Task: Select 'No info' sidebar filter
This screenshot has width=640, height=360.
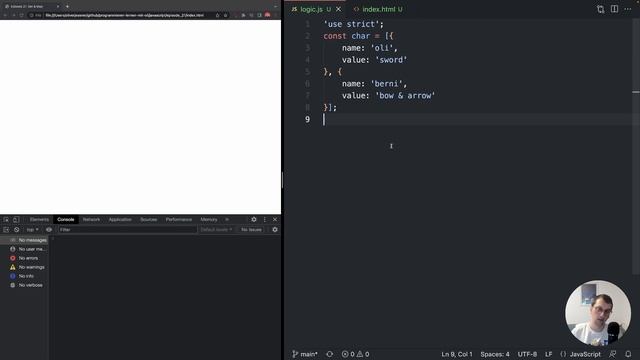Action: [x=24, y=276]
